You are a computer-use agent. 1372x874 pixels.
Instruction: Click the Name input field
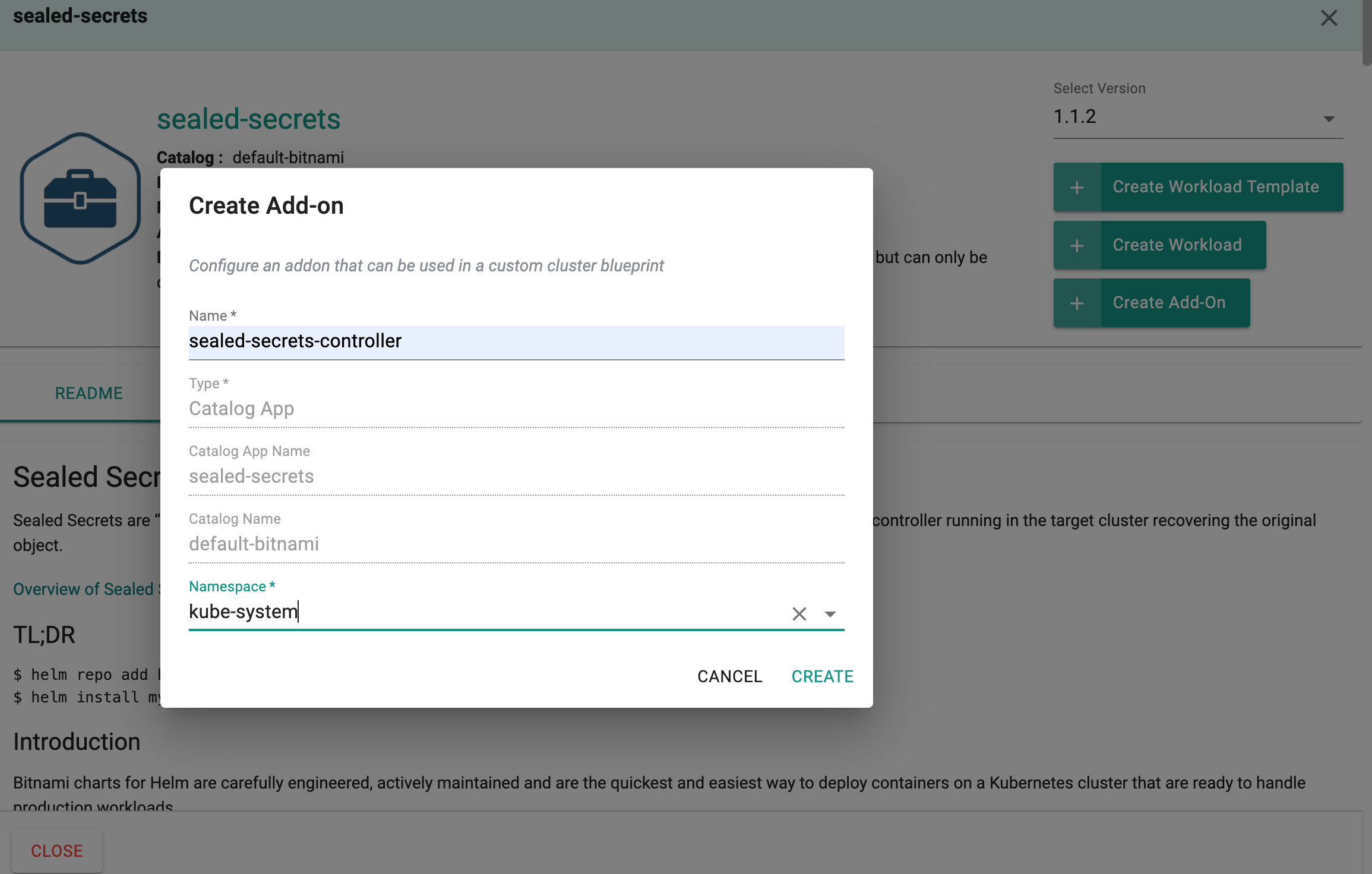pos(516,341)
